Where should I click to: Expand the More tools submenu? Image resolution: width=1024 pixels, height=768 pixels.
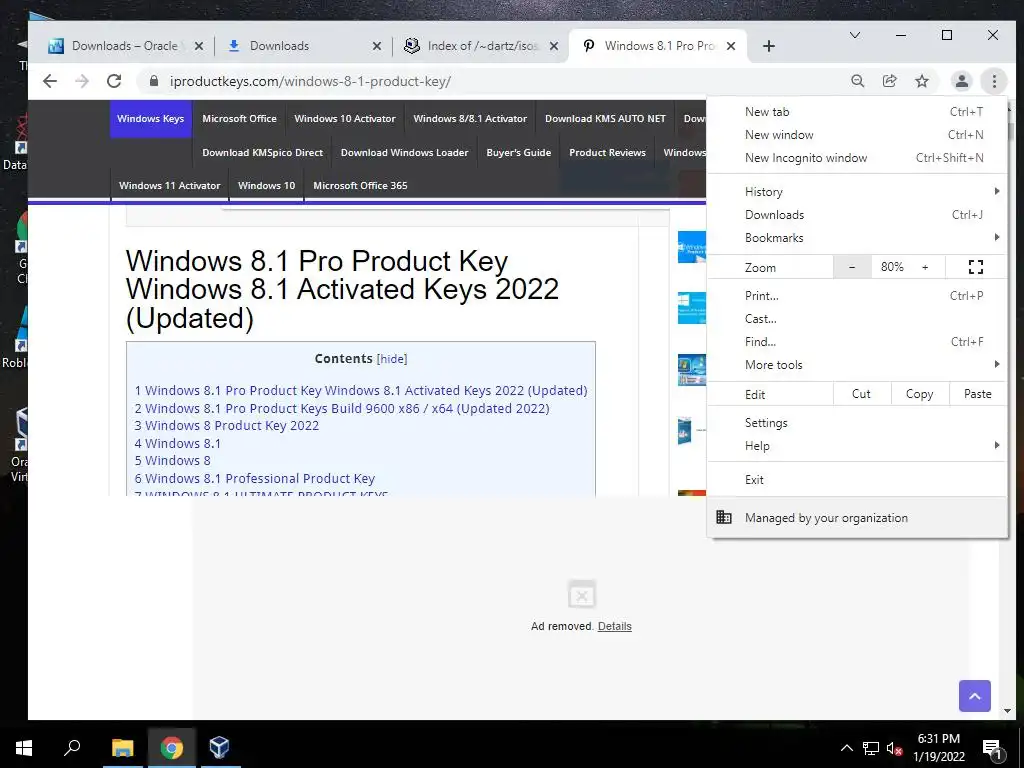click(x=857, y=364)
